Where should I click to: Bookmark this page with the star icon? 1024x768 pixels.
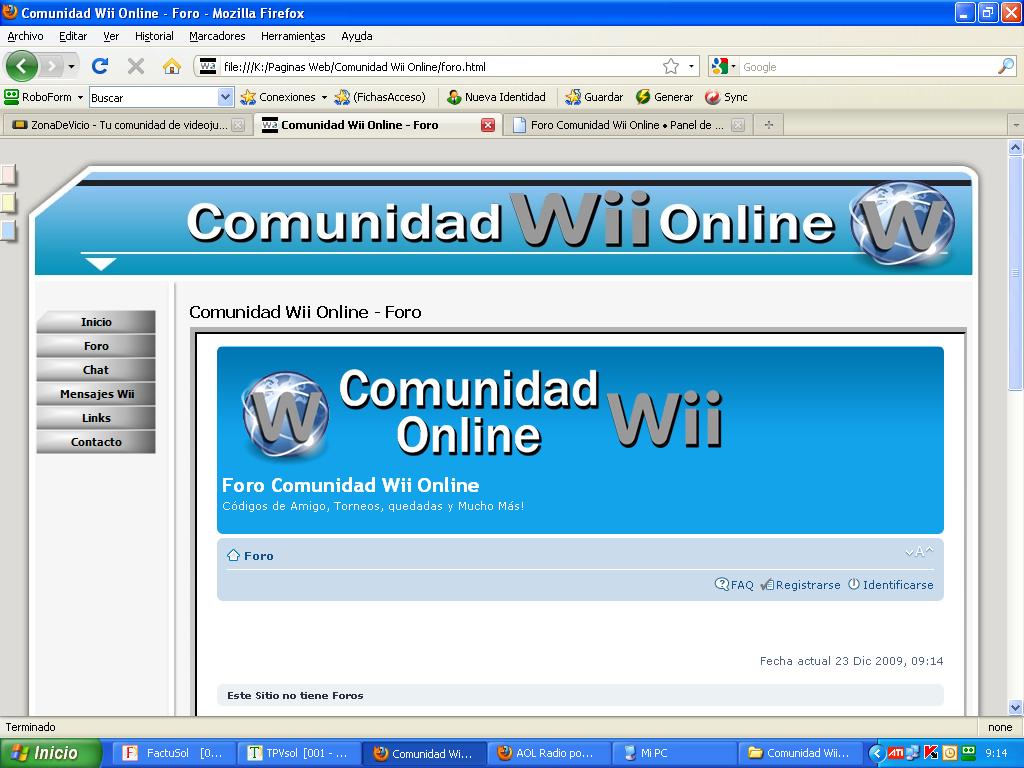tap(671, 66)
